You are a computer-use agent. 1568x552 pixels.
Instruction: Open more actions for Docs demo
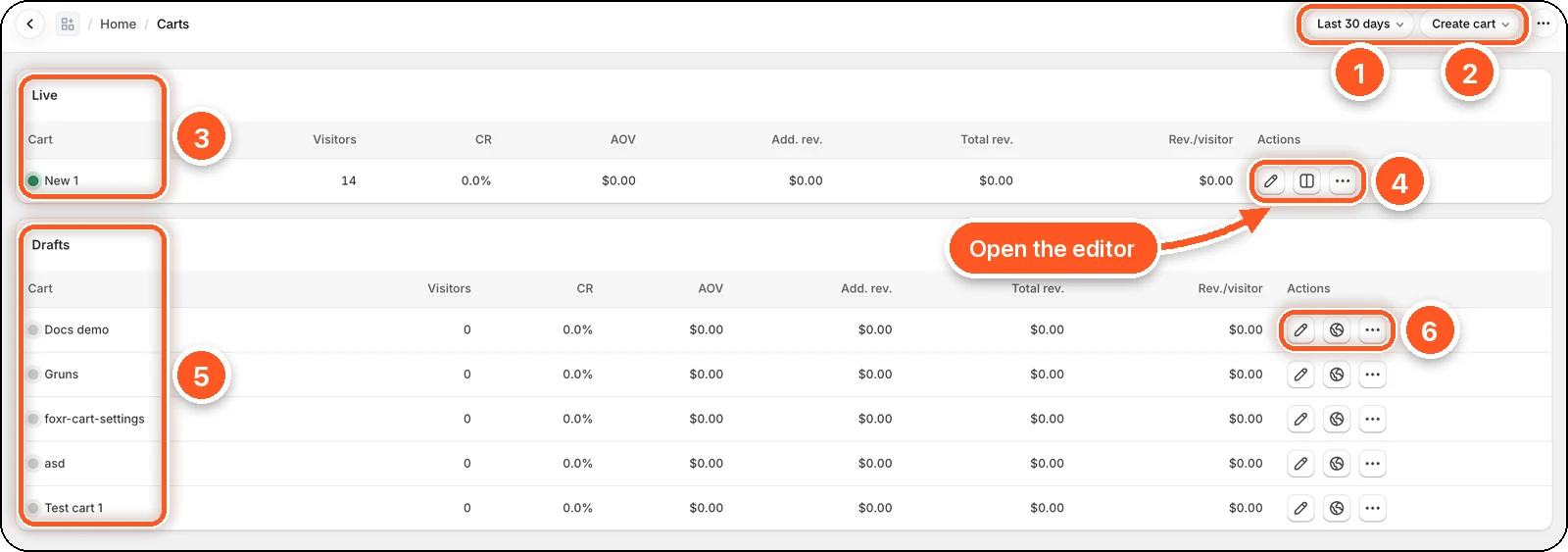1373,329
